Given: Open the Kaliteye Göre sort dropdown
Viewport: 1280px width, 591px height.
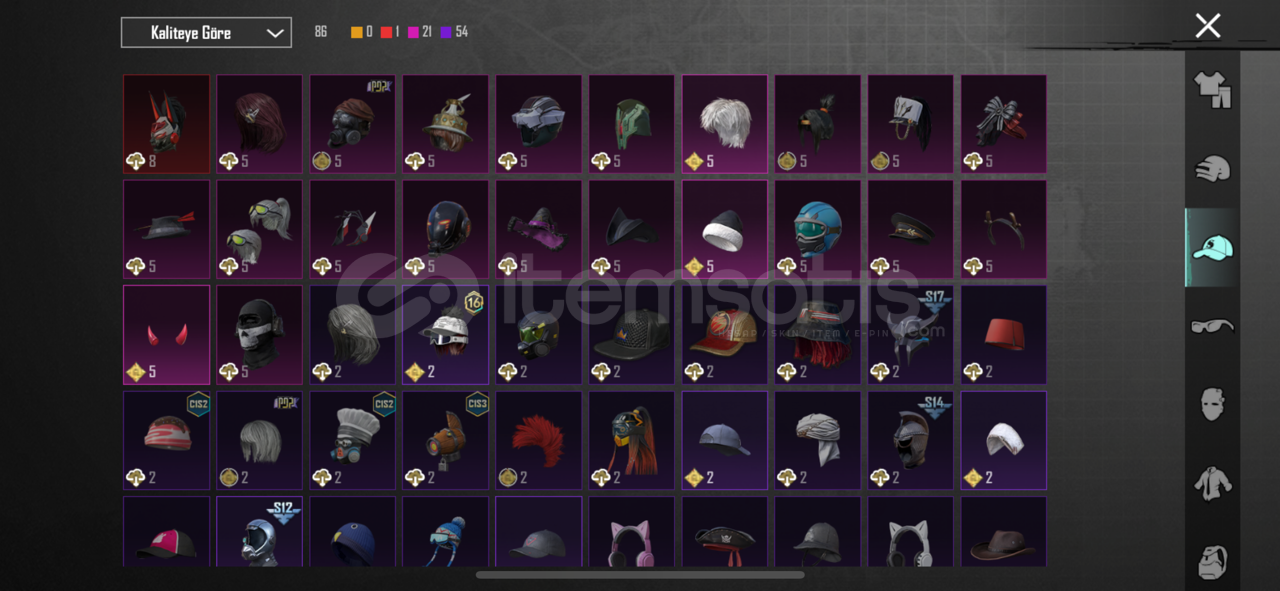Looking at the screenshot, I should [206, 33].
